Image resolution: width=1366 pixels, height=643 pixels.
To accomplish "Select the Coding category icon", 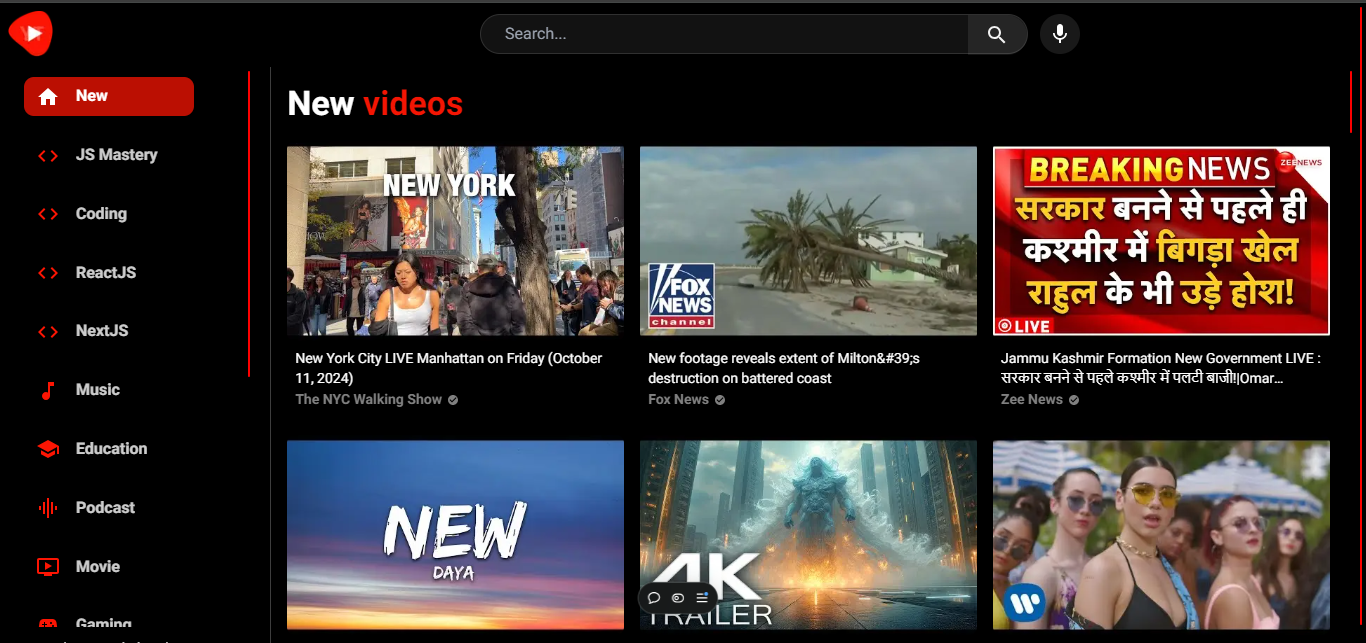I will tap(48, 214).
